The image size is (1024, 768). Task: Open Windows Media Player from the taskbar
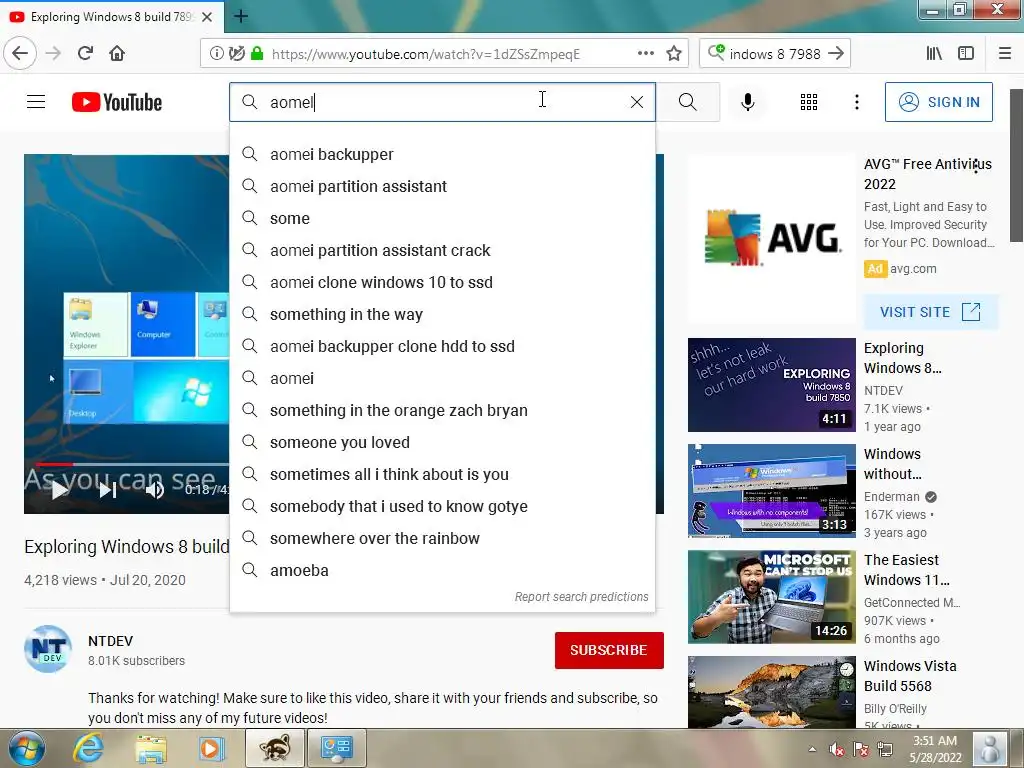[x=211, y=748]
